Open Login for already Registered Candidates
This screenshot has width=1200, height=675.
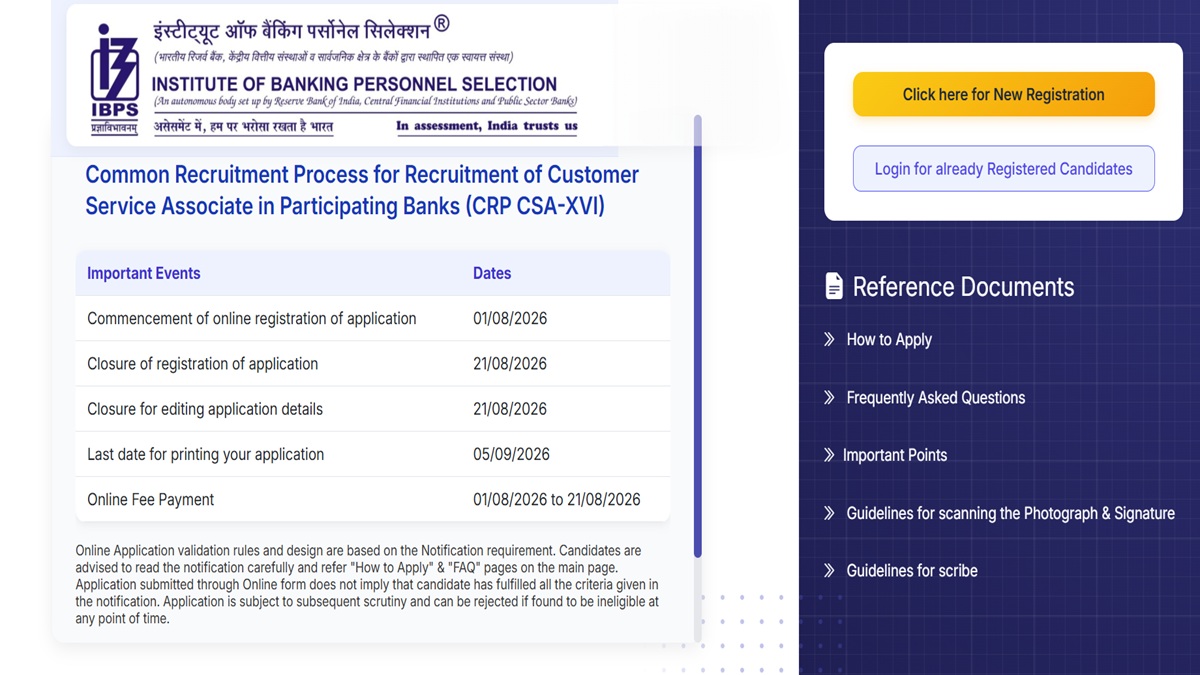(1003, 168)
